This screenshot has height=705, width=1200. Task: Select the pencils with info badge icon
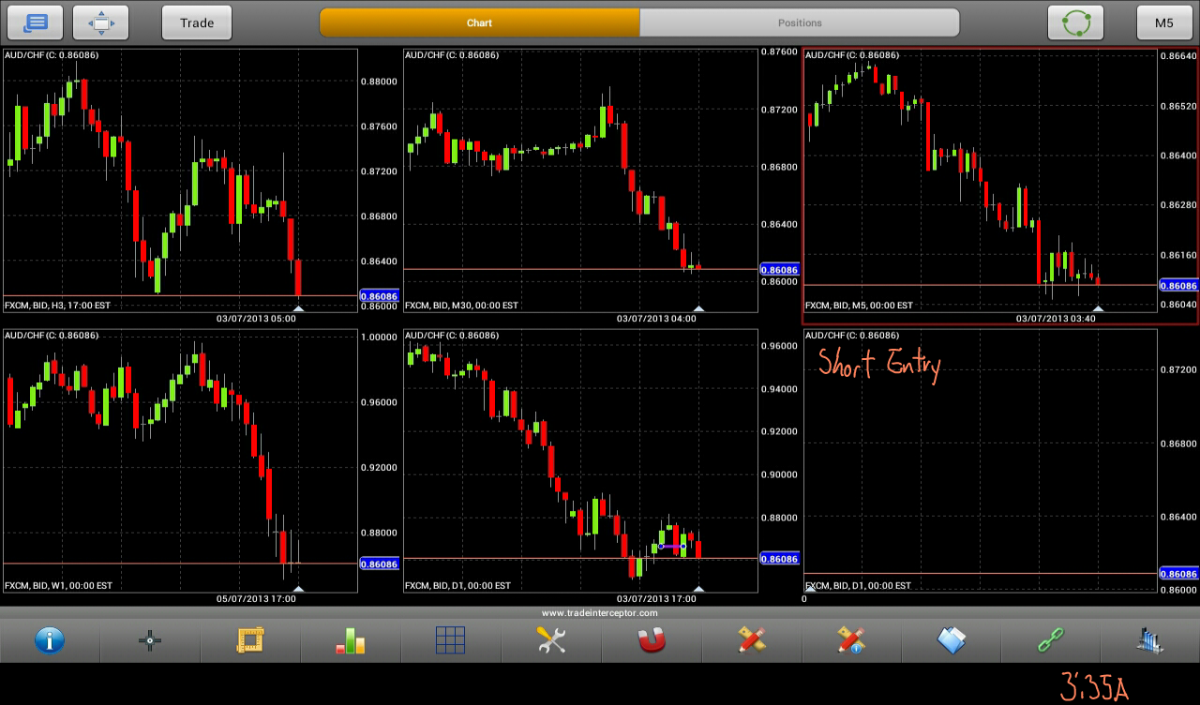tap(851, 640)
